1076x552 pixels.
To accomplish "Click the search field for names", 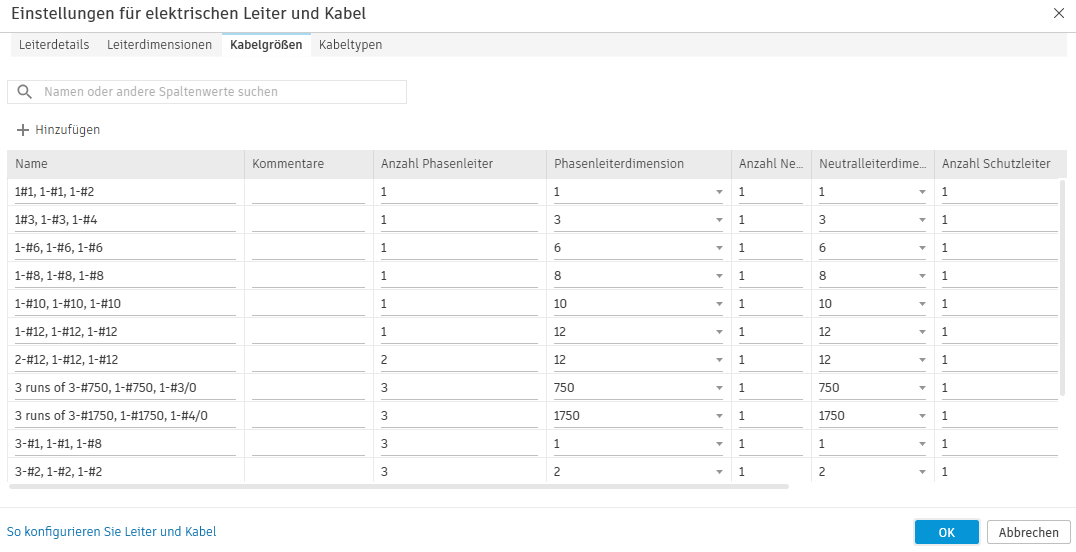I will click(220, 92).
